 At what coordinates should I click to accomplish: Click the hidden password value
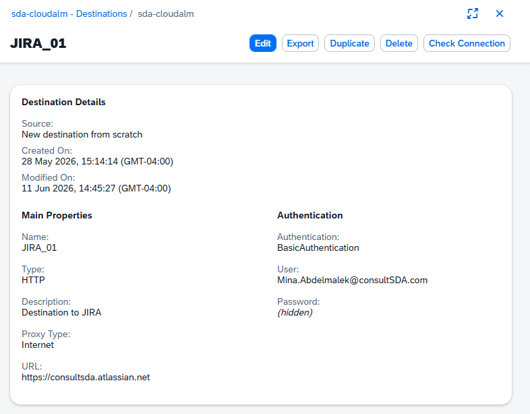[295, 313]
